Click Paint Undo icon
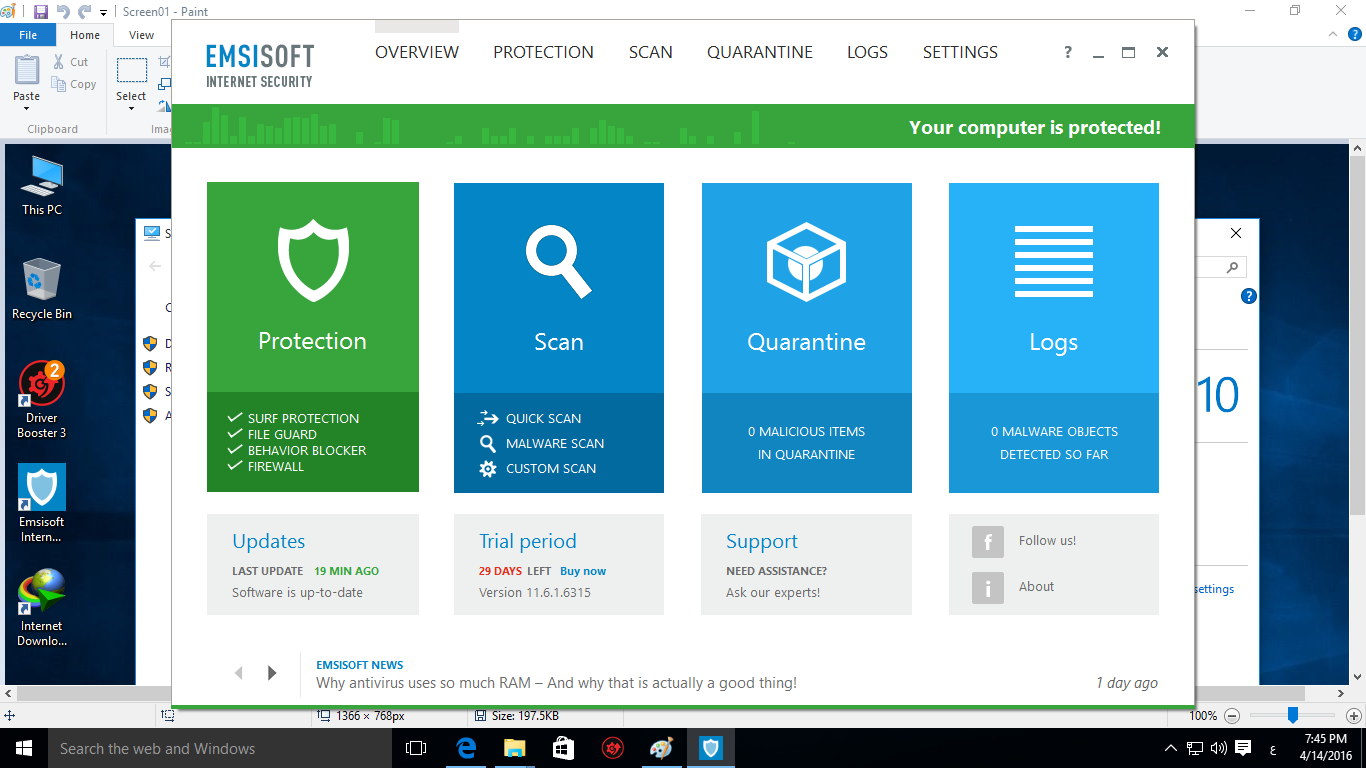The height and width of the screenshot is (768, 1366). coord(63,12)
